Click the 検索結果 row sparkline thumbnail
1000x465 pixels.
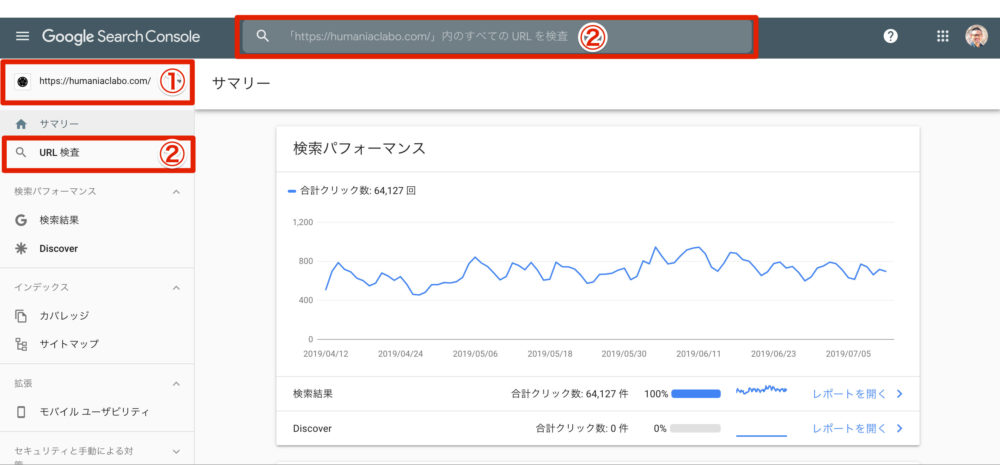(x=761, y=390)
